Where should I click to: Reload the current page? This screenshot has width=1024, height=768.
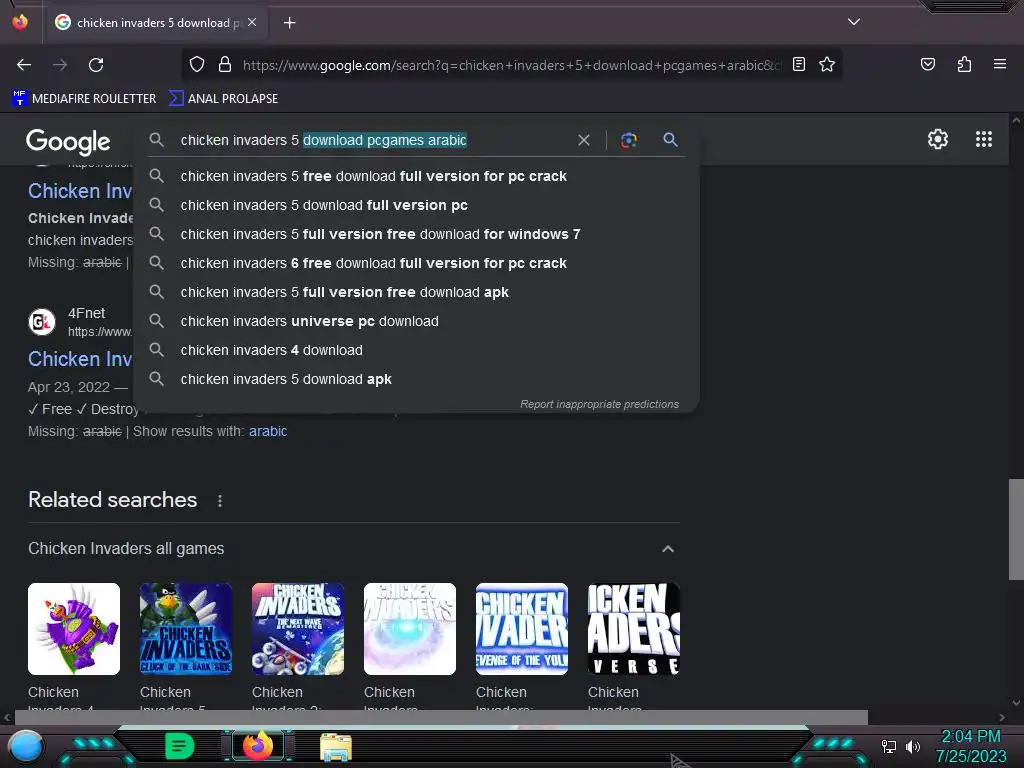click(x=96, y=65)
